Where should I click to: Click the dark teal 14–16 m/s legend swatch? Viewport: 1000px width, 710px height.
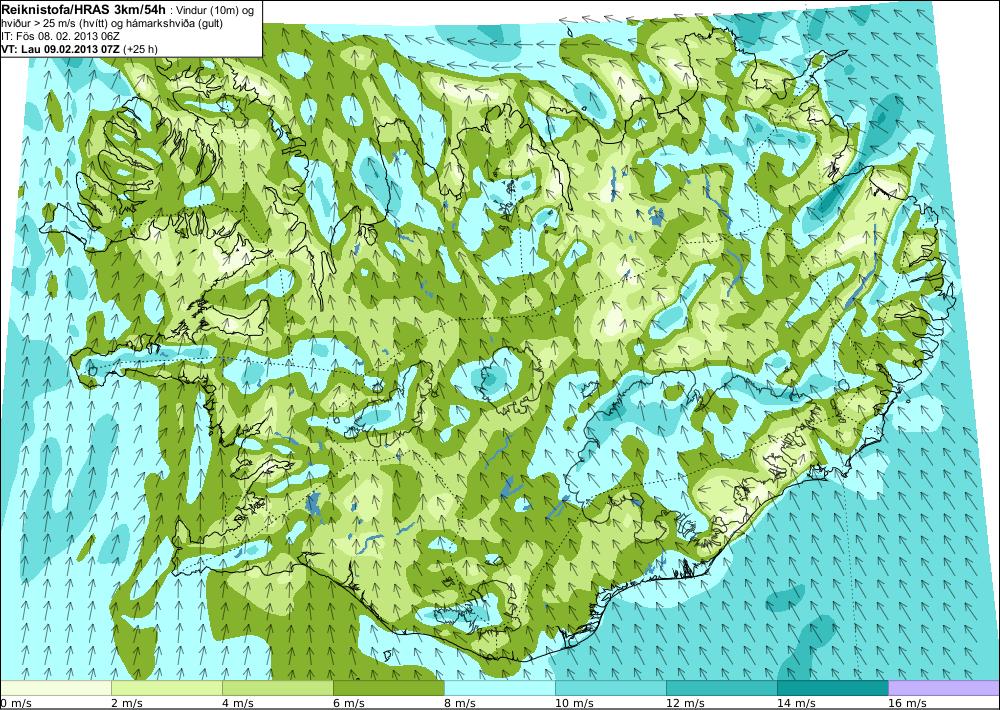tap(833, 688)
